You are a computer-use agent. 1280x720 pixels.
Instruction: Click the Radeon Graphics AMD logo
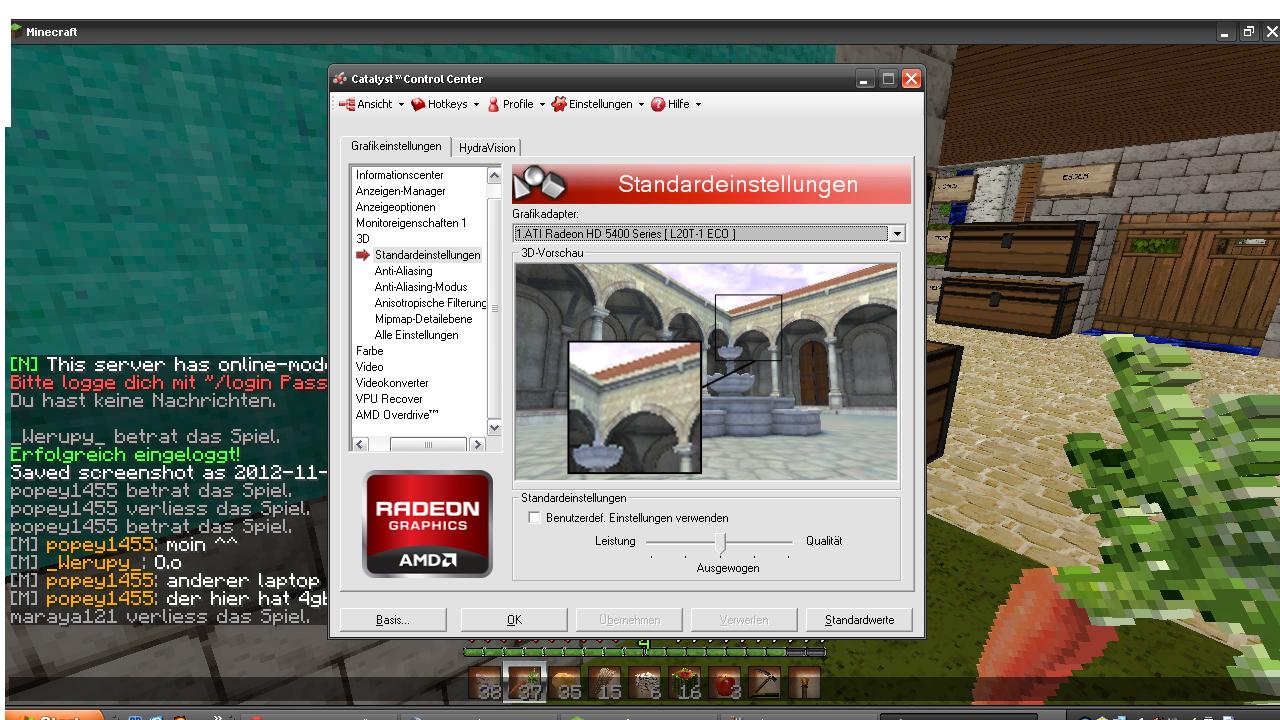tap(427, 524)
